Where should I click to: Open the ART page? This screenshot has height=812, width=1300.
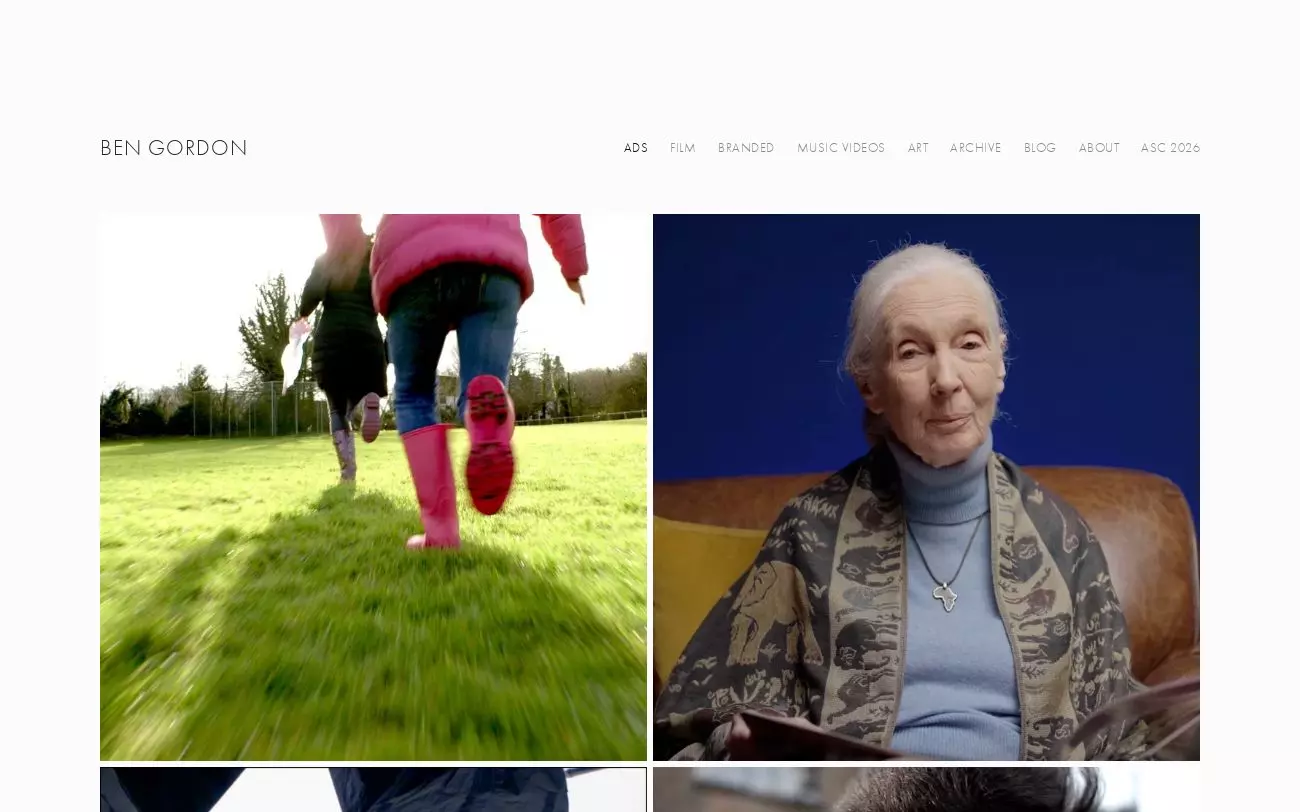918,148
